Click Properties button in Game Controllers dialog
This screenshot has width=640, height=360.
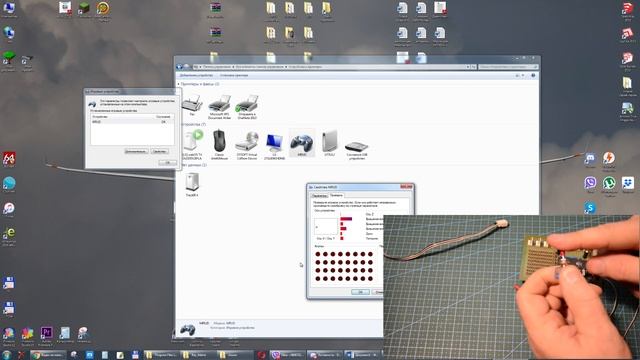click(160, 151)
